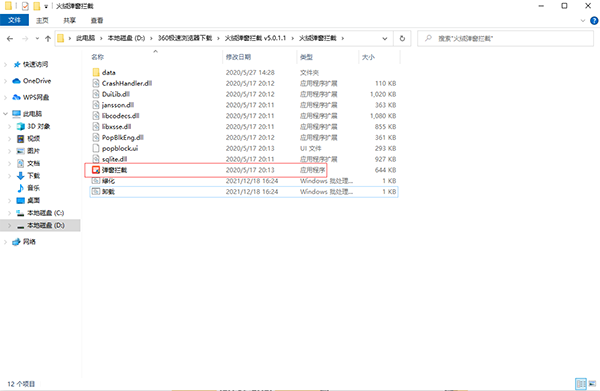Select the data folder icon
This screenshot has height=391, width=600.
96,72
